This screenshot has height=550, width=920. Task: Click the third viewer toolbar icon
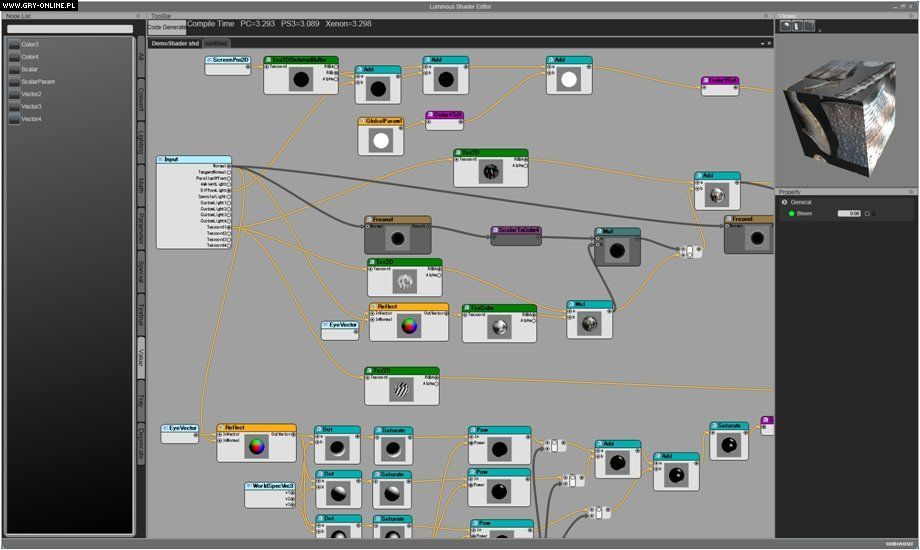pos(810,26)
